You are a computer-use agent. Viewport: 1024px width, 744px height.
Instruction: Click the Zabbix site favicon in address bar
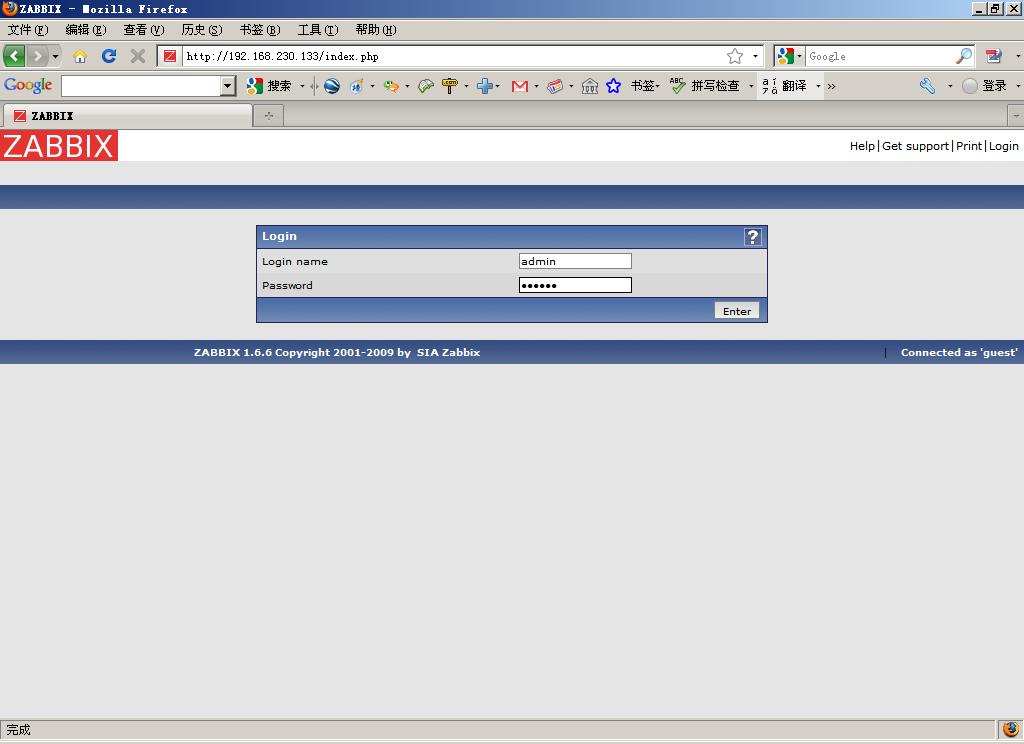(x=170, y=56)
